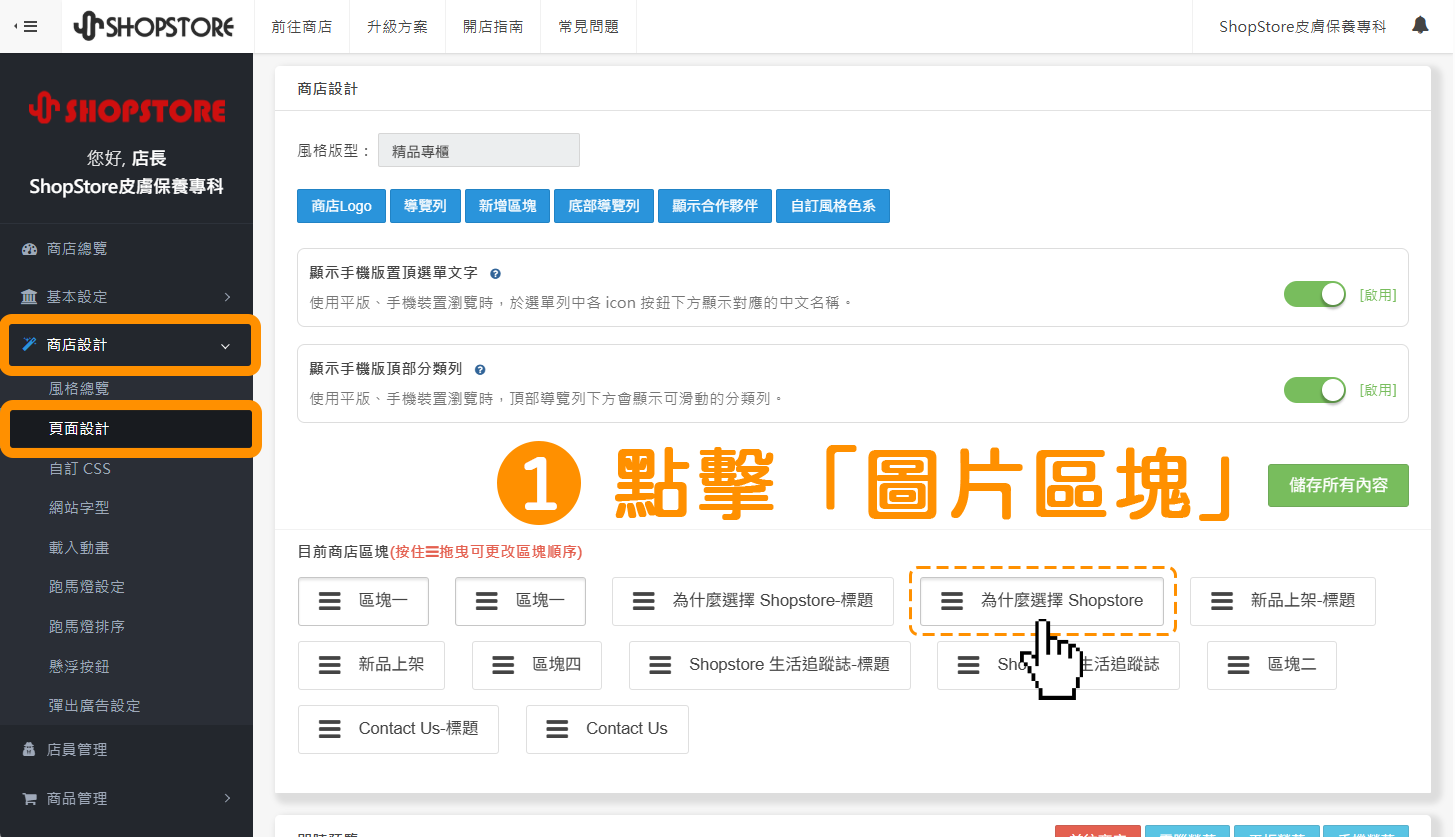Grab the drag handle of 新品上架 block

tap(329, 664)
